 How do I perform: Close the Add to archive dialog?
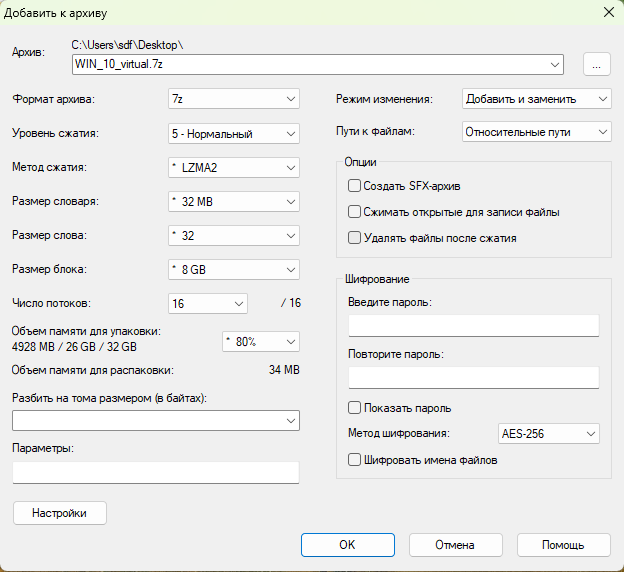607,13
